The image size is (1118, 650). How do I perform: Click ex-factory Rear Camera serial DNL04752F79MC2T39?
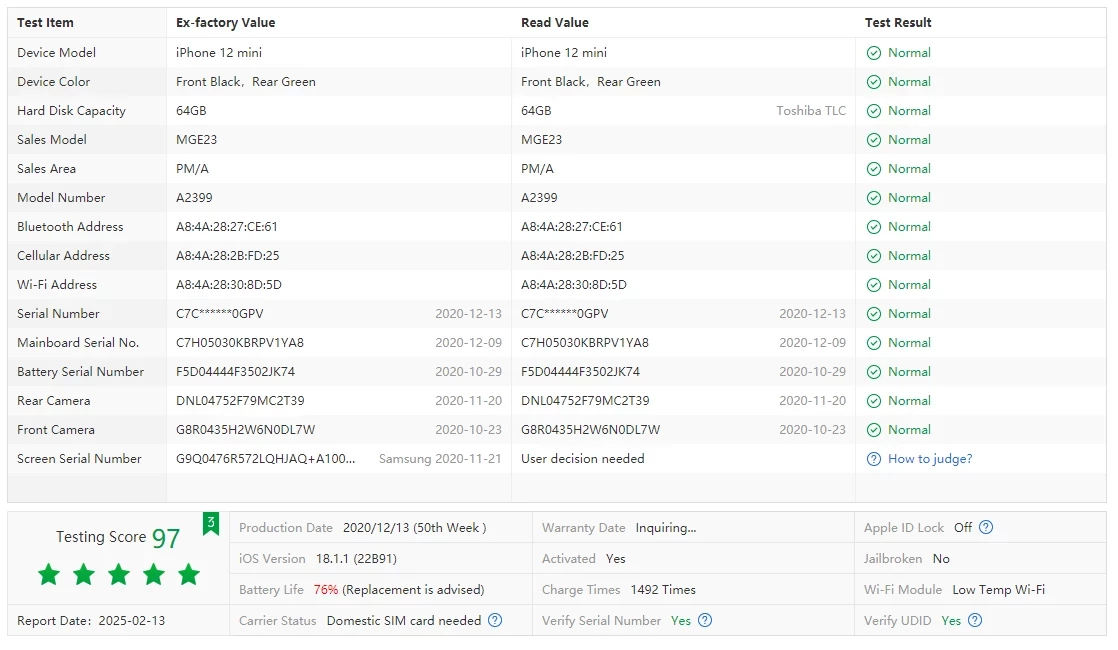(x=240, y=401)
